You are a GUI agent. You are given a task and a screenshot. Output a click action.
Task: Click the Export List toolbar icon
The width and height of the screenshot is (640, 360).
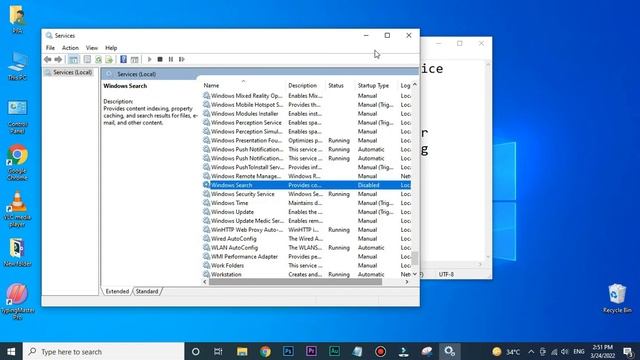(x=109, y=60)
